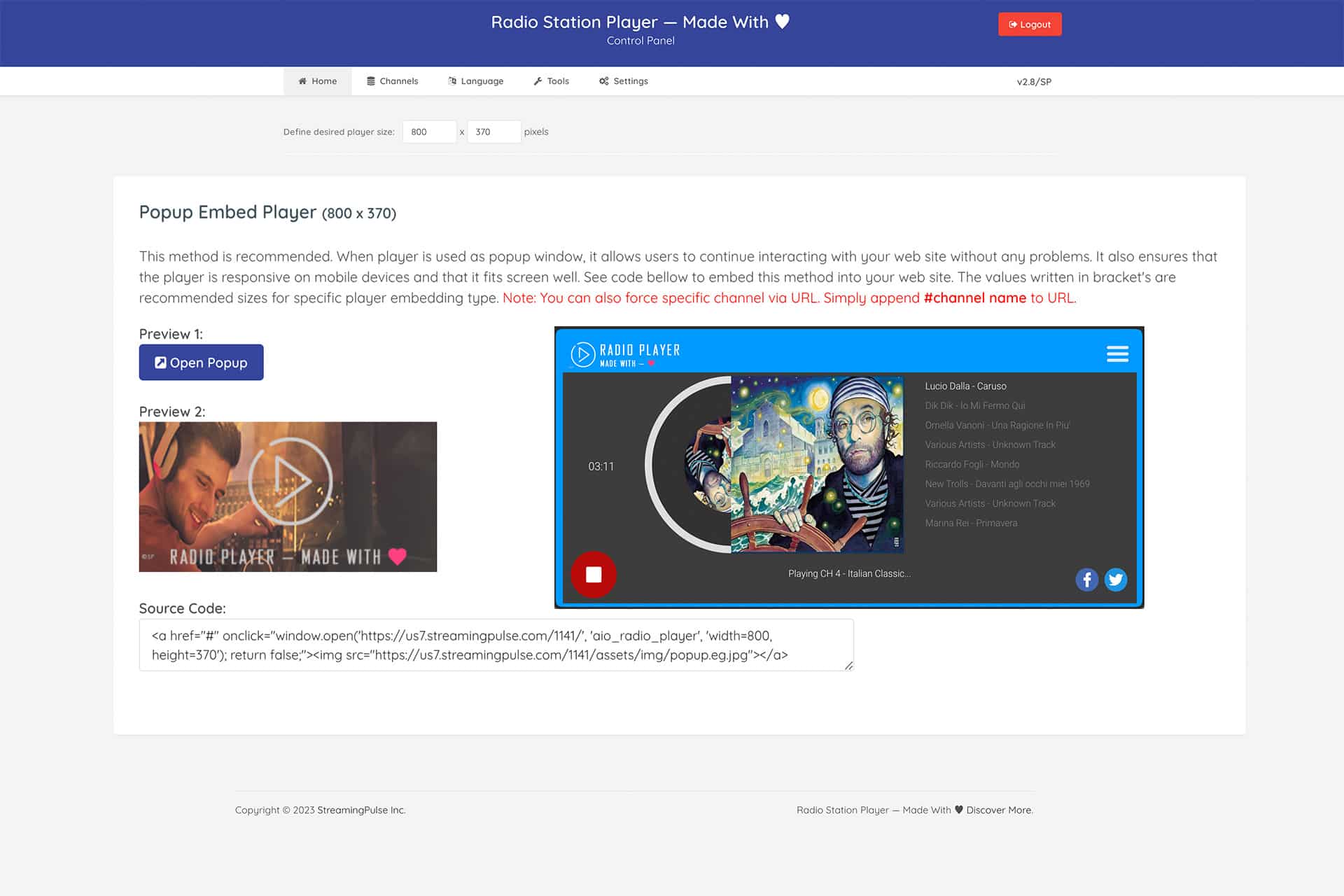Select track New Trolls - Davanti agli occhi miei 1969
The width and height of the screenshot is (1344, 896).
pos(1007,484)
